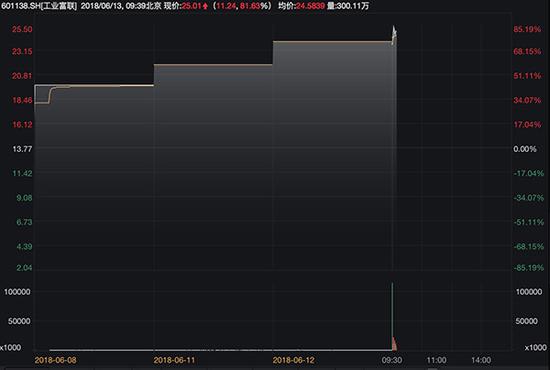Viewport: 550px width, 370px height.
Task: Click the average price value 24.5839
Action: [x=310, y=6]
